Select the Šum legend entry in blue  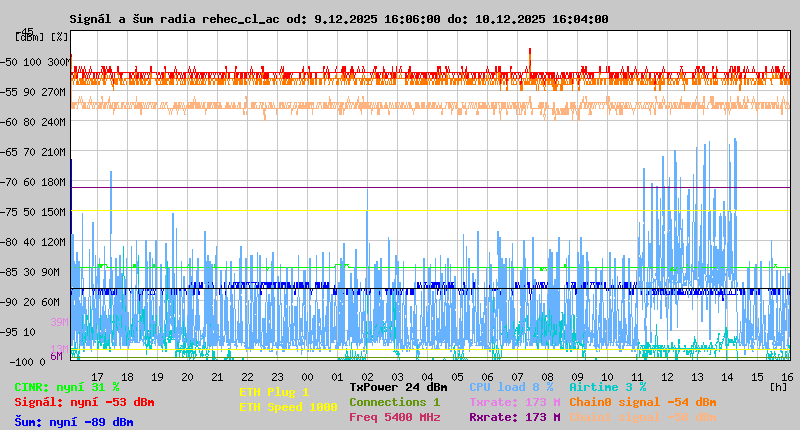73,422
